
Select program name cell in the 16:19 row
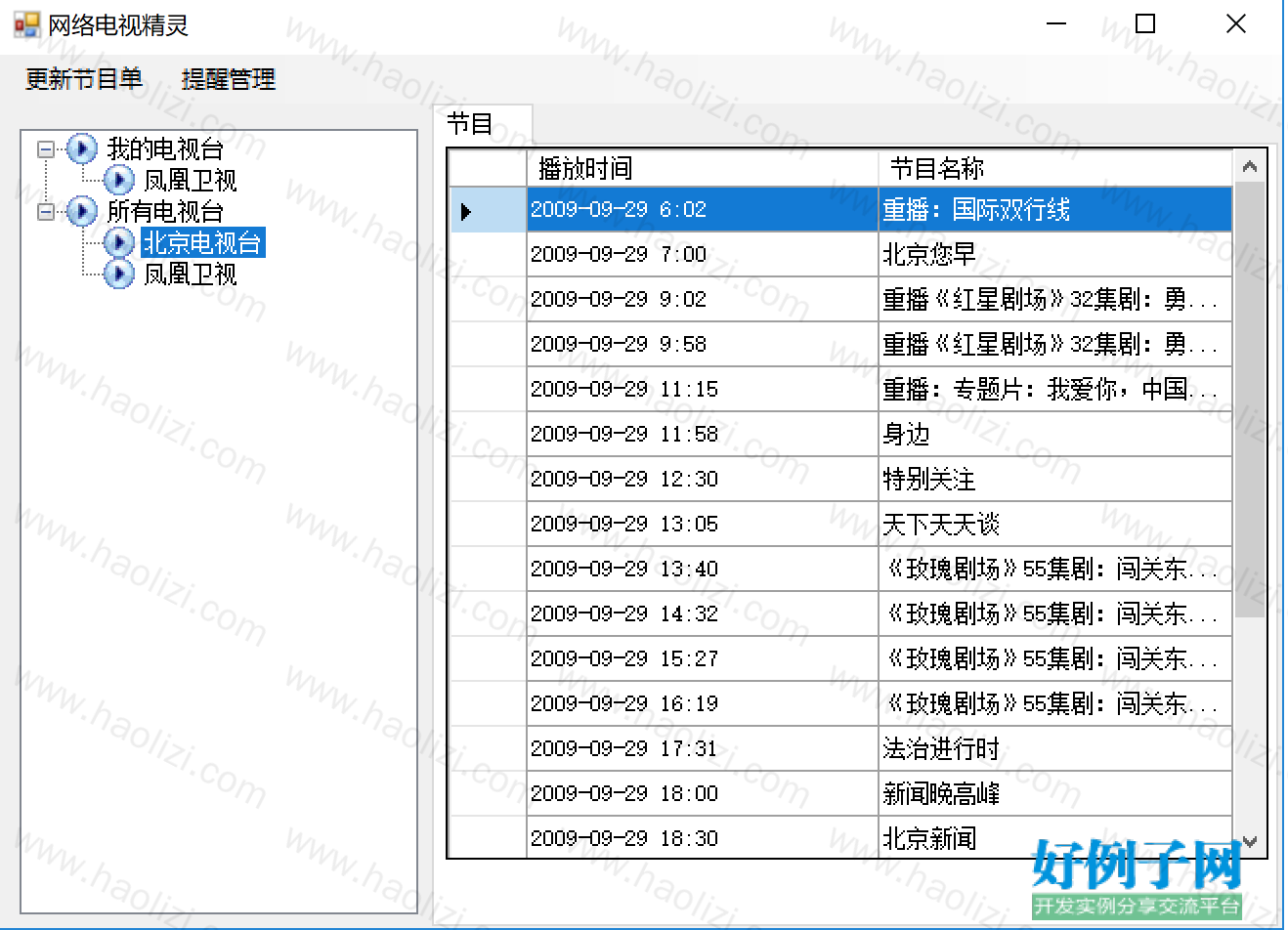tap(1055, 703)
